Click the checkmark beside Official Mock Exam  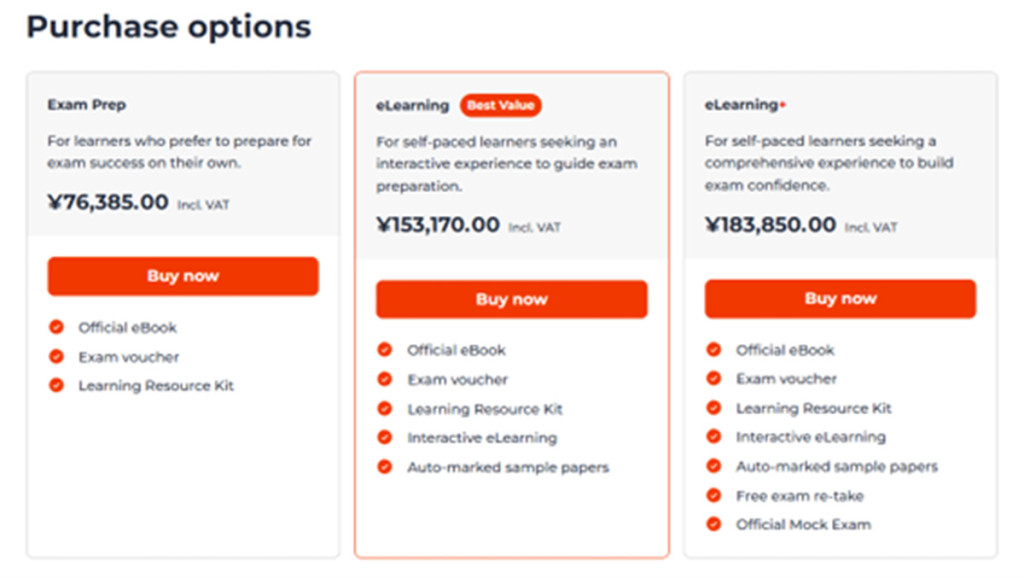coord(713,524)
